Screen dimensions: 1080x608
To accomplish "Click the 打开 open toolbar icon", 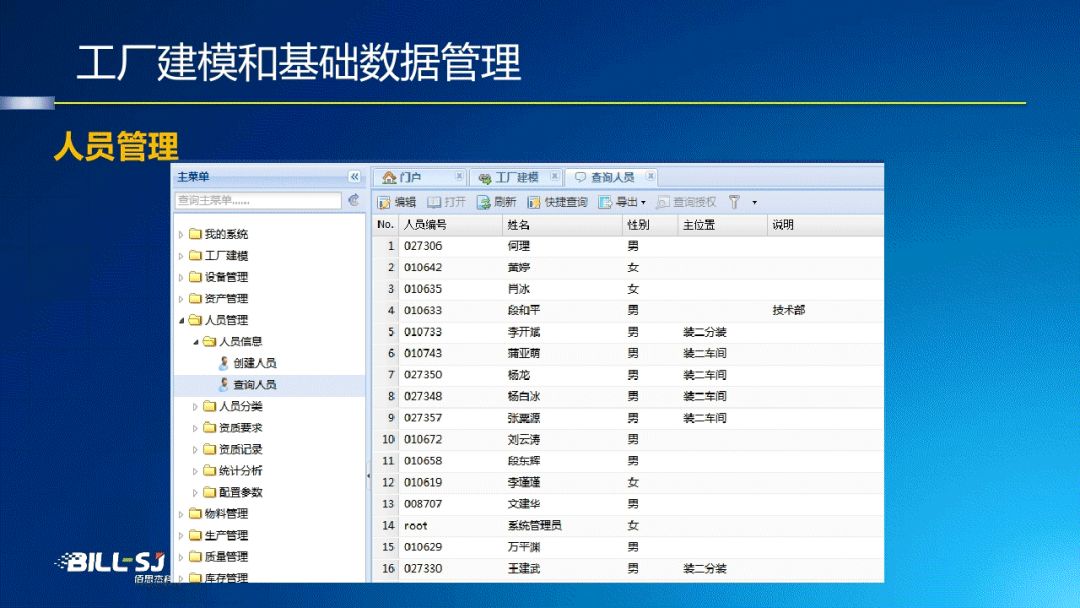I will coord(434,202).
